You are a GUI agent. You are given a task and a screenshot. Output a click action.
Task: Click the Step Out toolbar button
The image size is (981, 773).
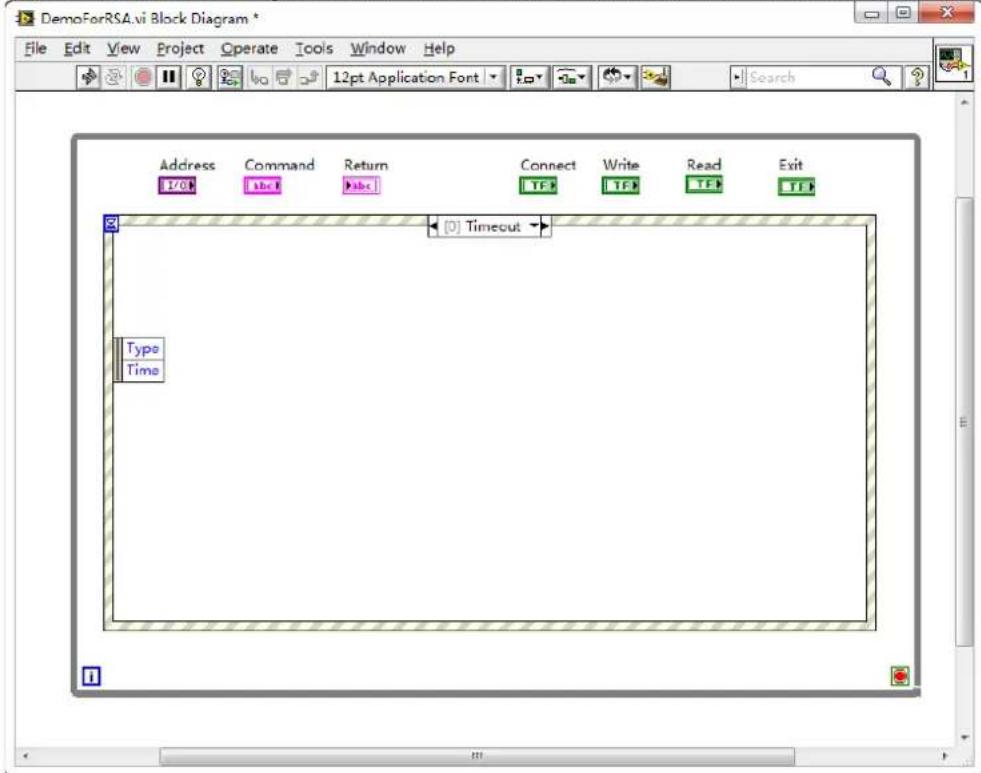(308, 78)
